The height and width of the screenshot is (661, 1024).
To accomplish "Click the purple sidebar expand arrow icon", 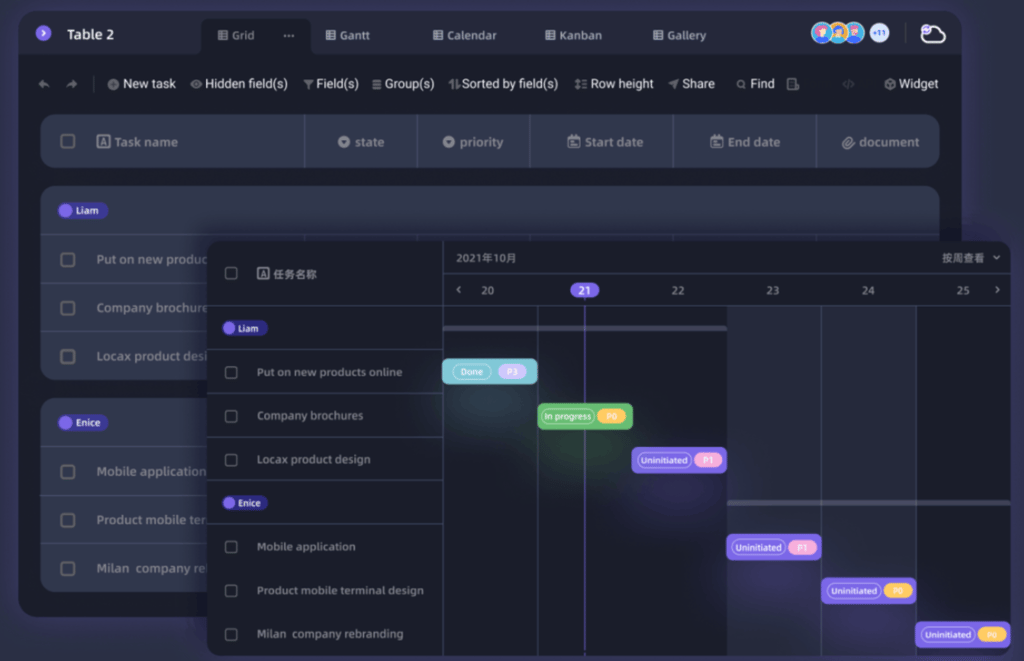I will [43, 33].
